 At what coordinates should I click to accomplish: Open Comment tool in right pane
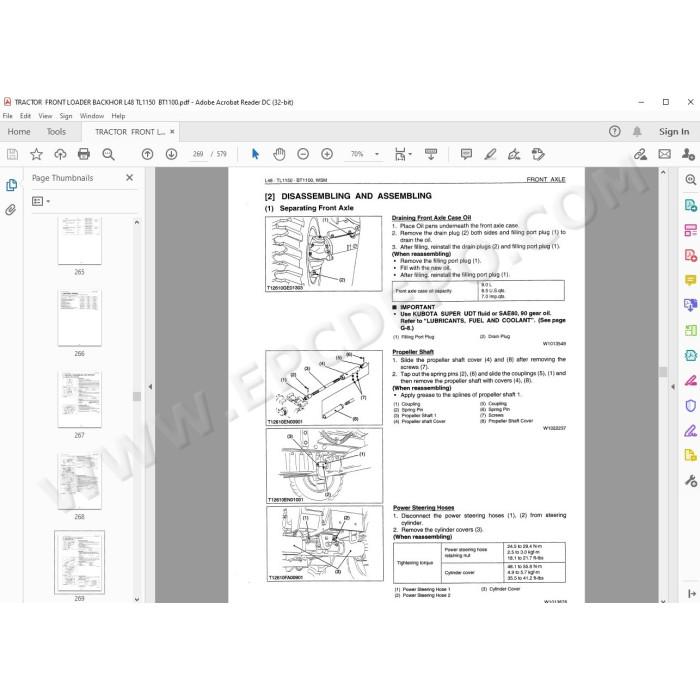pos(690,280)
